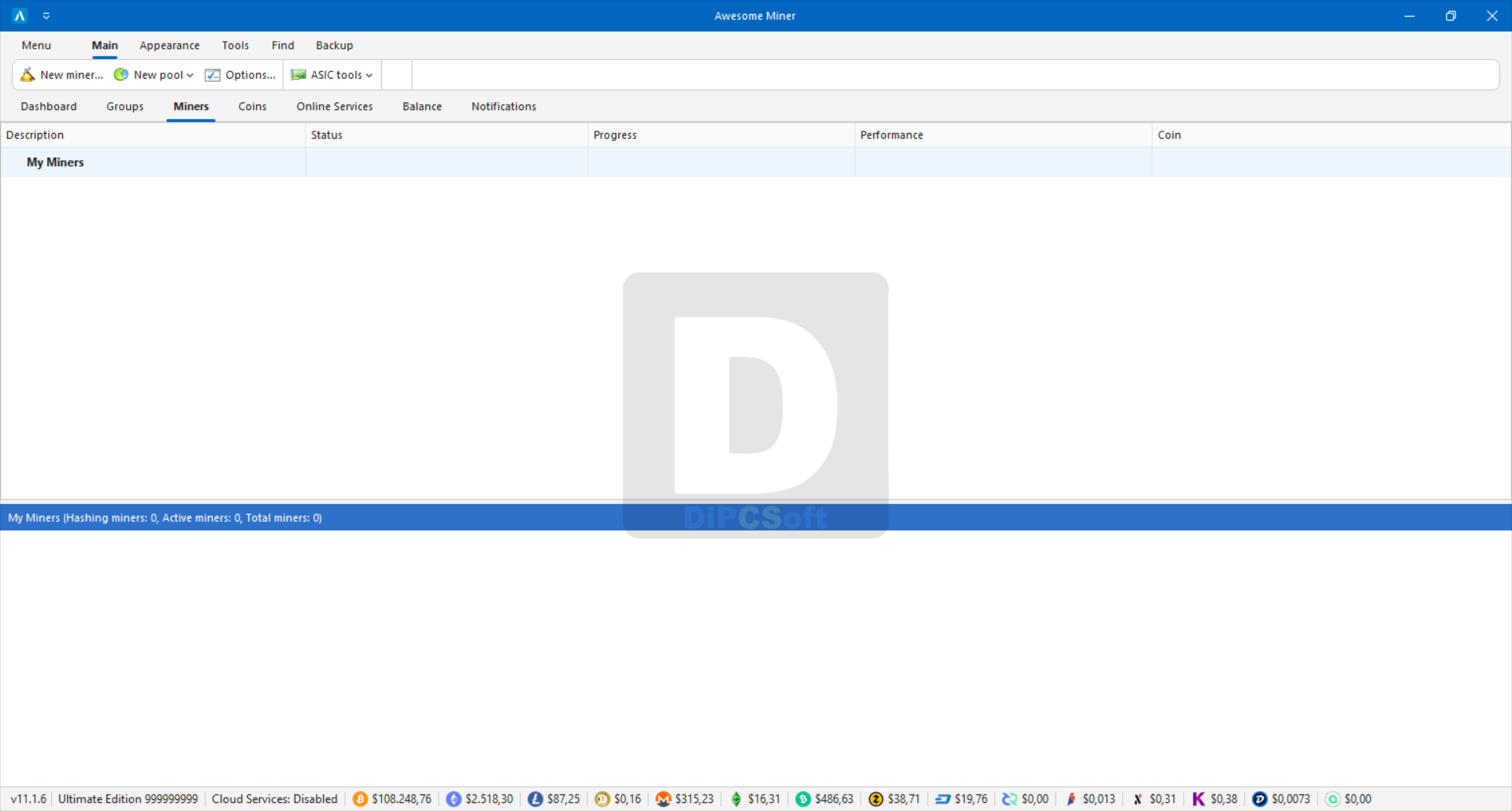Click the Dogecoin icon in status bar
1512x811 pixels.
(602, 799)
